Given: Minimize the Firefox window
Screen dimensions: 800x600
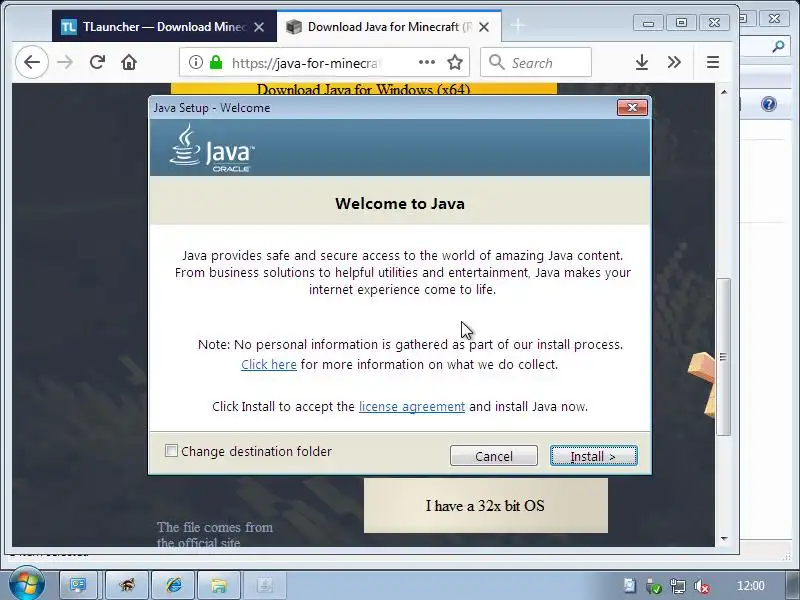Looking at the screenshot, I should click(x=648, y=23).
